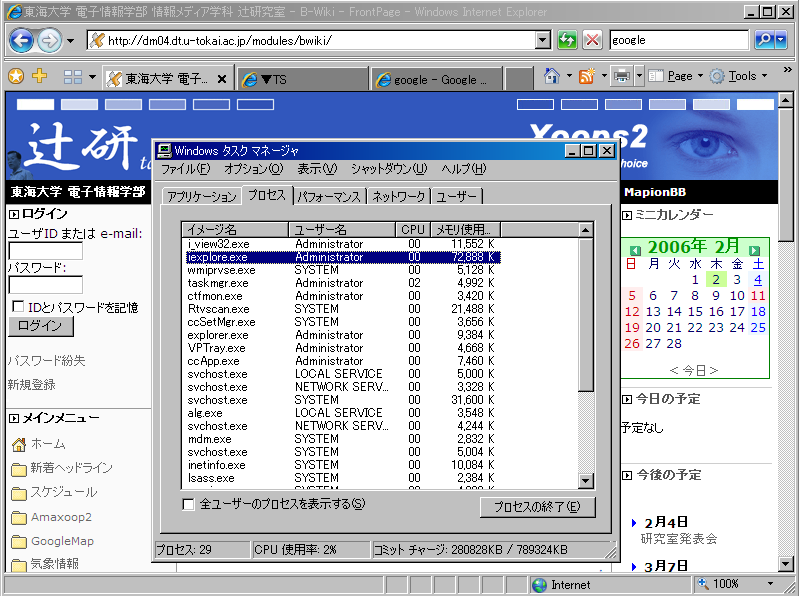Open ファイル(F) menu in Task Manager

pyautogui.click(x=185, y=169)
